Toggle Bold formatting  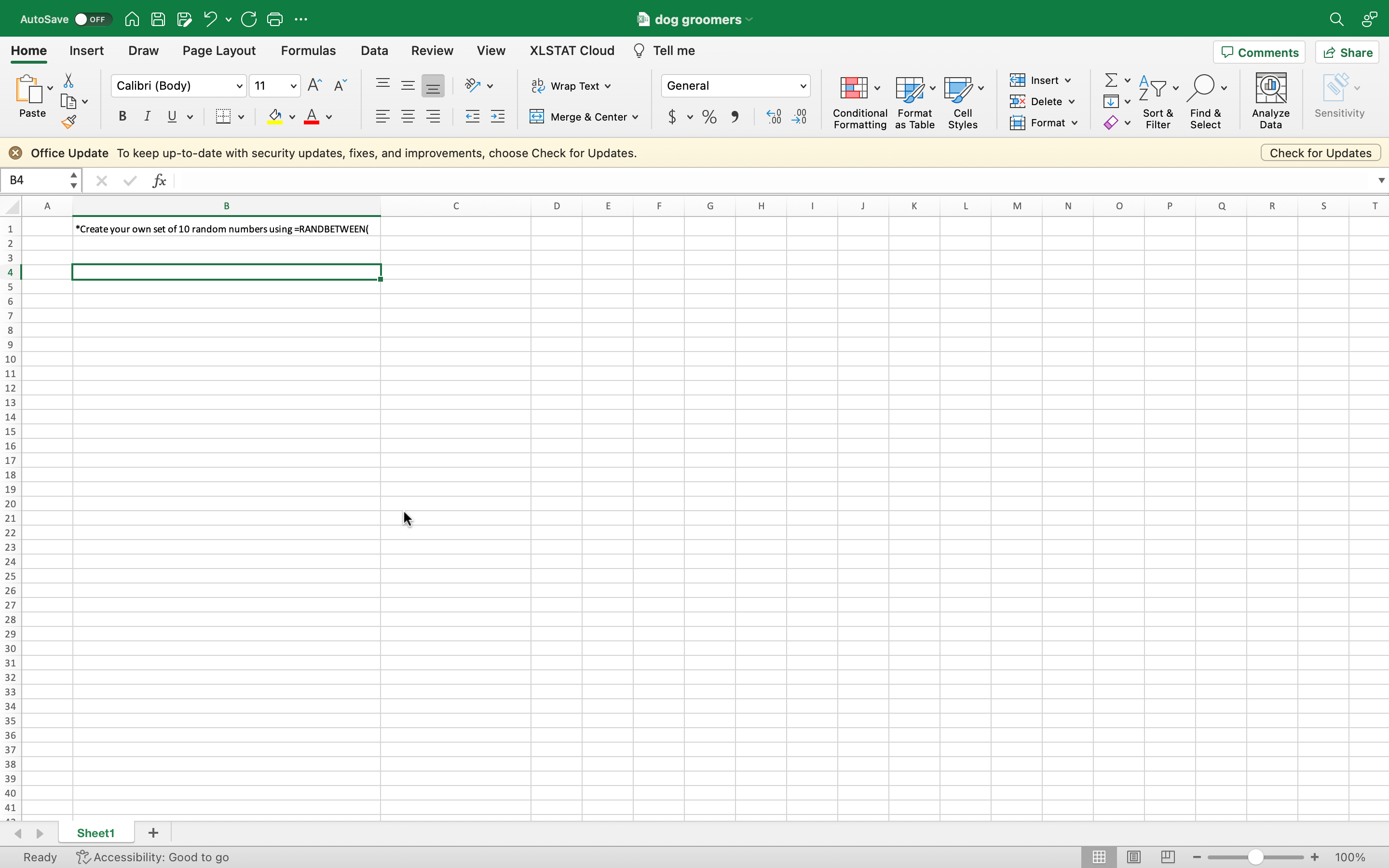click(122, 117)
